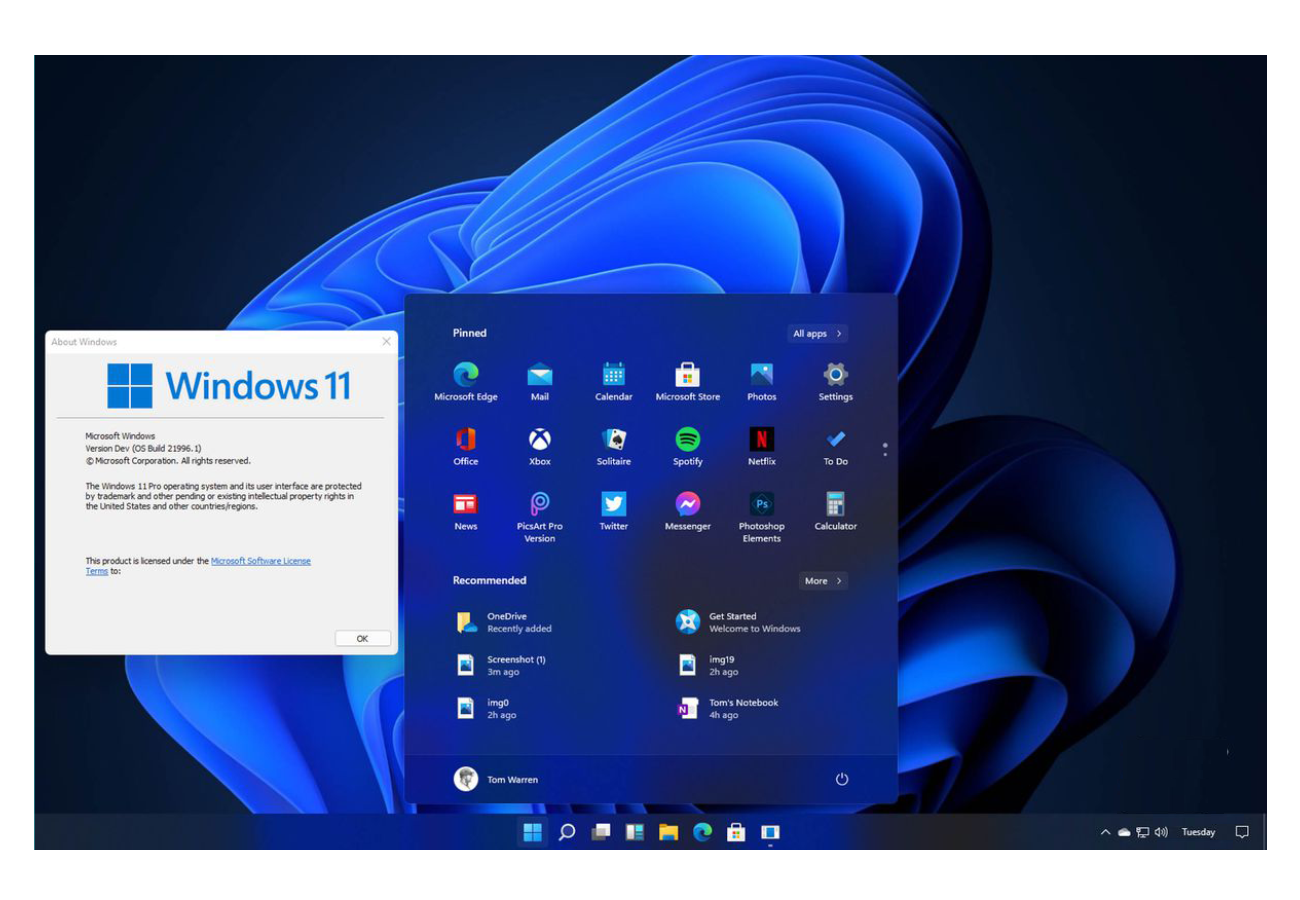Open File Explorer on the taskbar

coord(669,832)
